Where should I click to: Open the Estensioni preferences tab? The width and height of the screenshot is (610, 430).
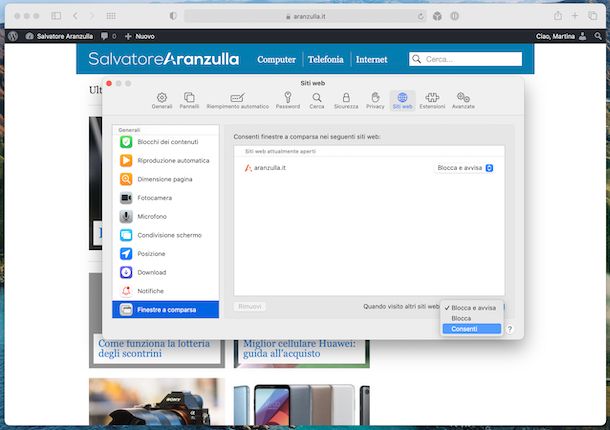click(432, 100)
